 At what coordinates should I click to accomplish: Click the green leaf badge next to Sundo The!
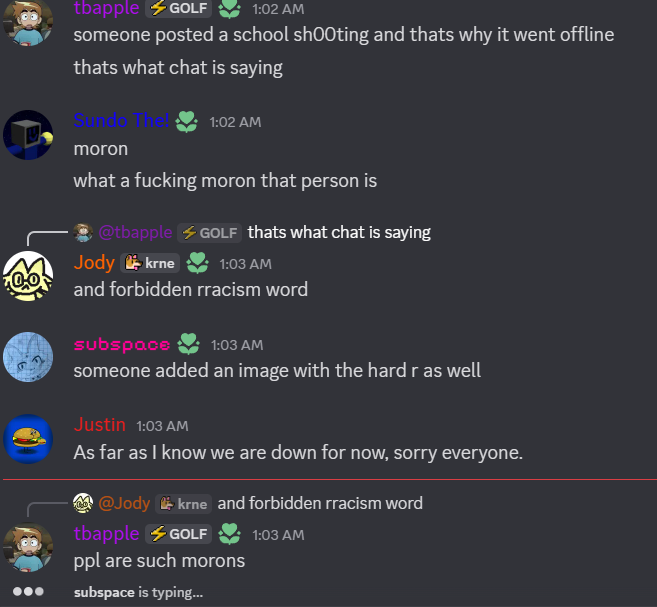[186, 121]
